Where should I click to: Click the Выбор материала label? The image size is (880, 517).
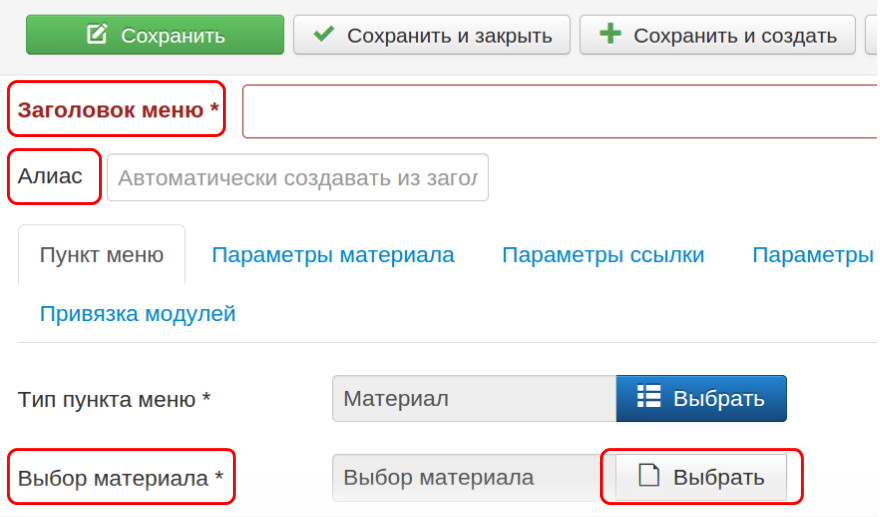[121, 477]
